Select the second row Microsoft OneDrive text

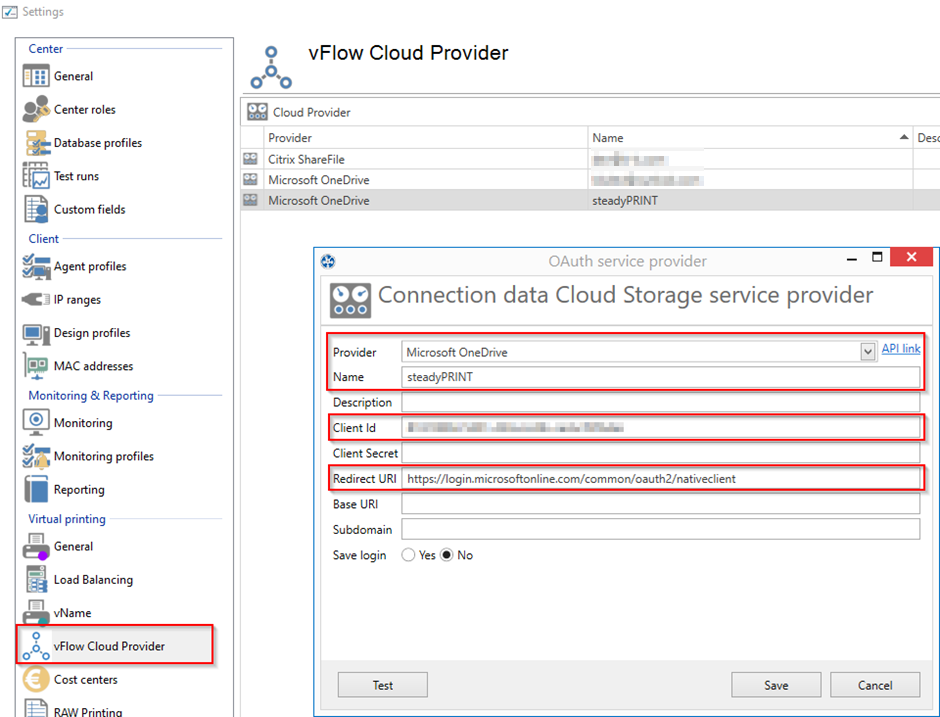tap(319, 180)
